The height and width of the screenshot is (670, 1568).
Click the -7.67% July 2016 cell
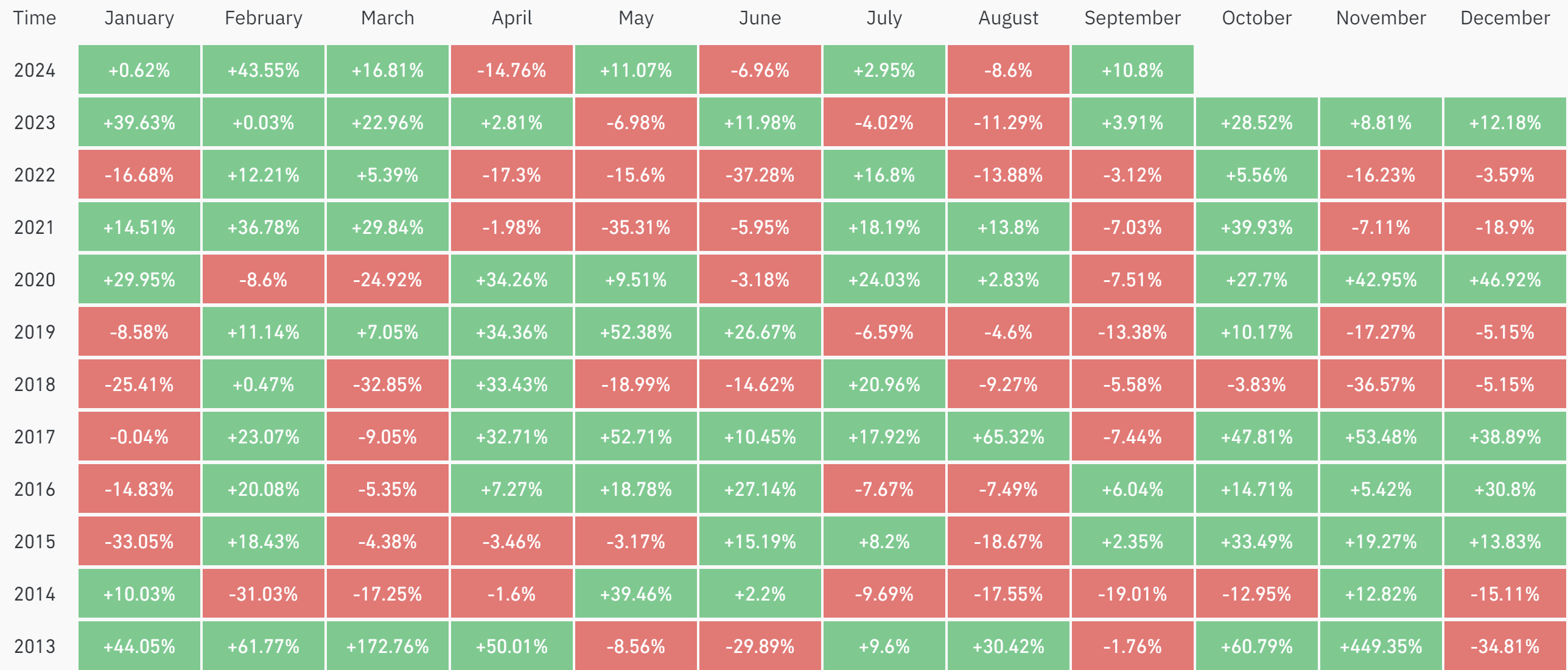point(884,489)
